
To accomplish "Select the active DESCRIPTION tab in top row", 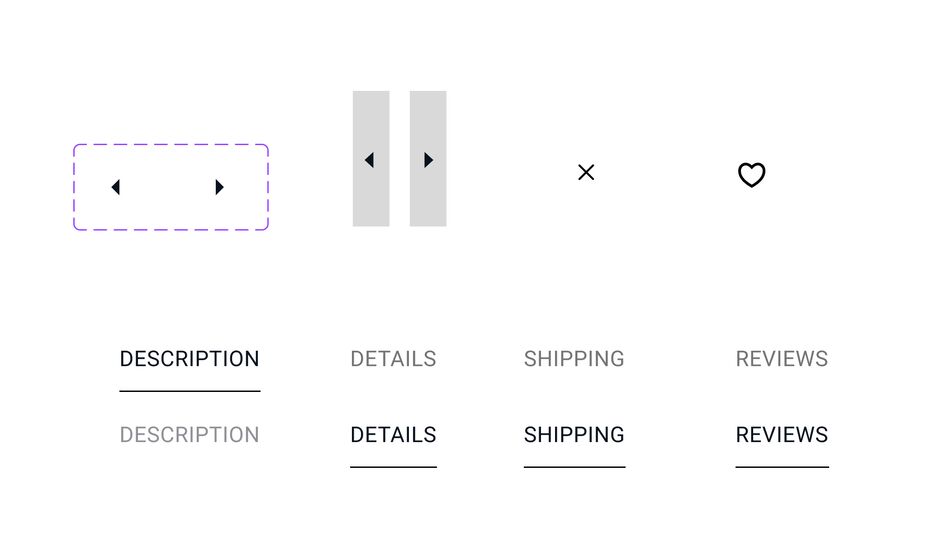I will (x=190, y=359).
